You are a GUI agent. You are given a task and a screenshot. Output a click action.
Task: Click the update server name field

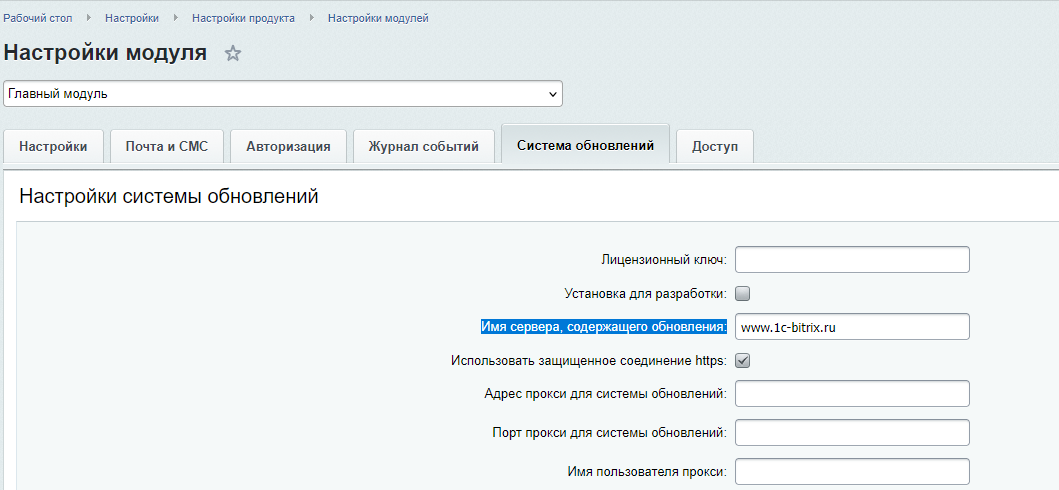(x=852, y=327)
